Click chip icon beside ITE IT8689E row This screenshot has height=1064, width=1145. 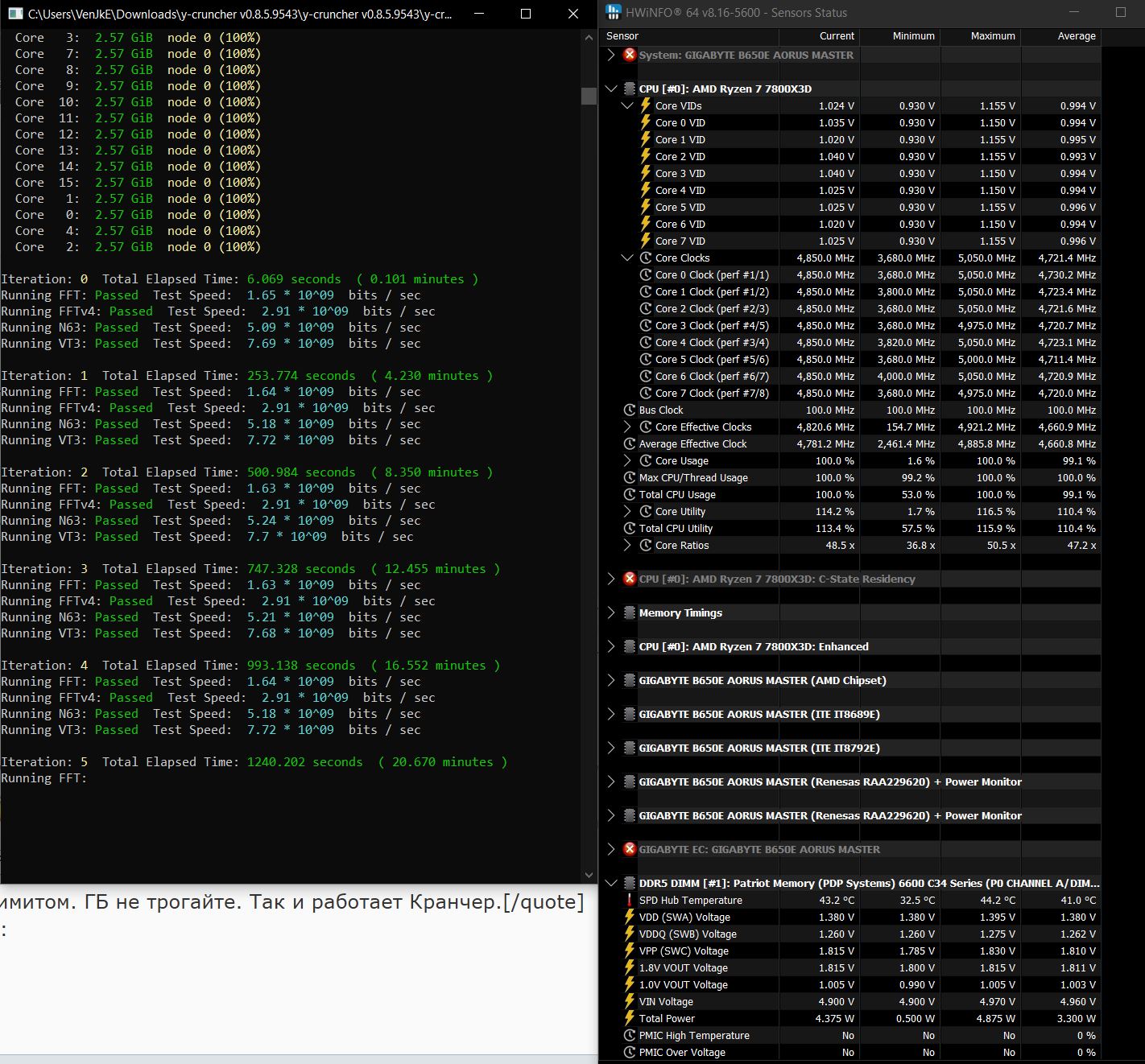630,714
